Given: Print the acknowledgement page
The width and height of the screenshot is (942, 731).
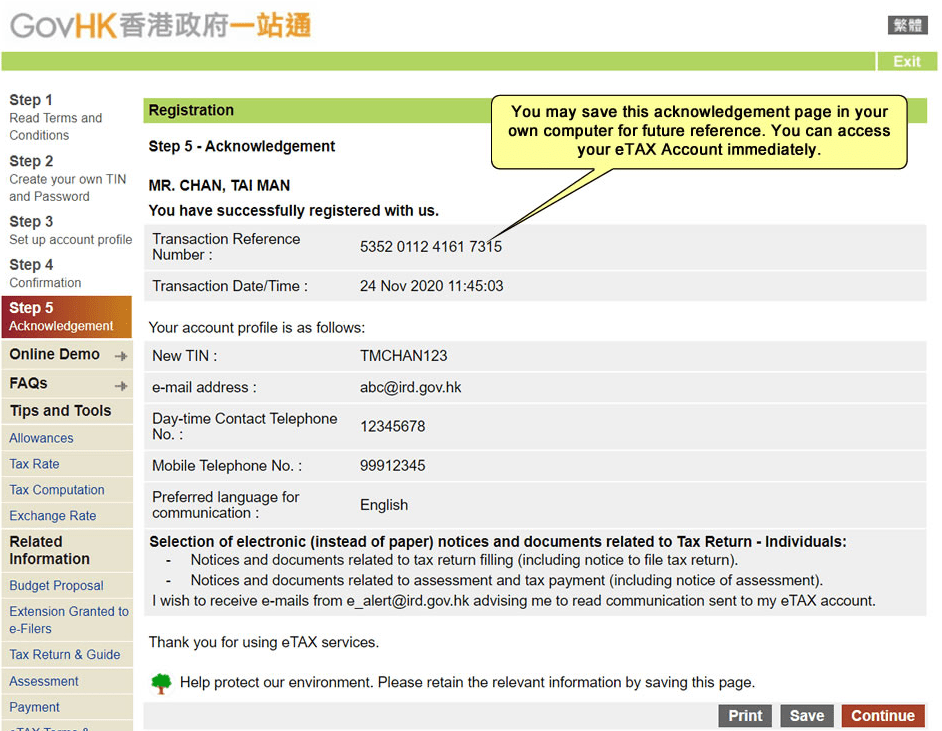Looking at the screenshot, I should (745, 715).
